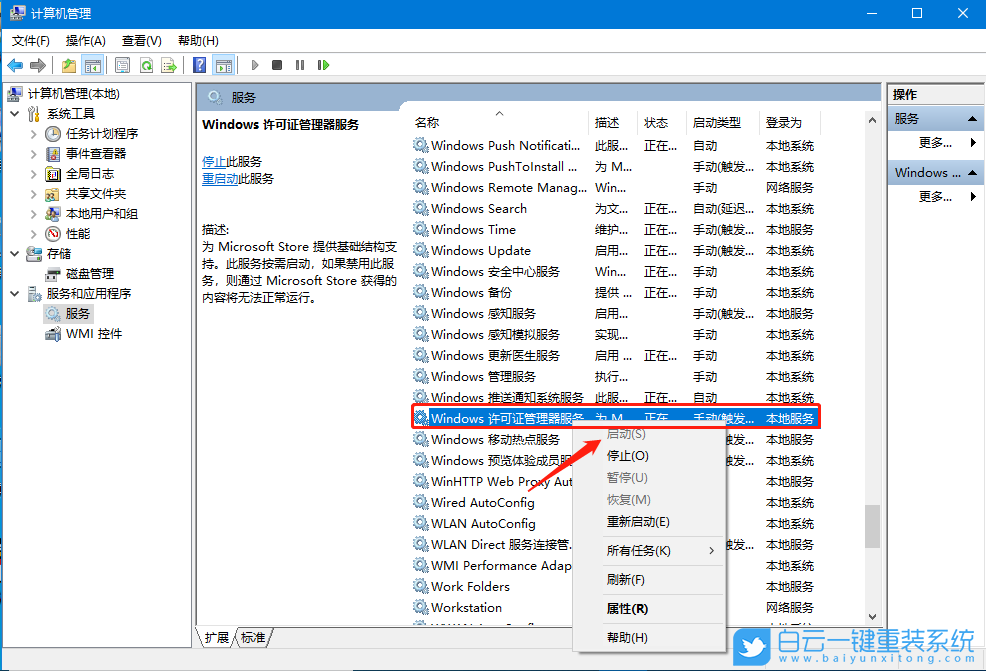Open the 查看(V) menu
986x671 pixels.
tap(140, 41)
